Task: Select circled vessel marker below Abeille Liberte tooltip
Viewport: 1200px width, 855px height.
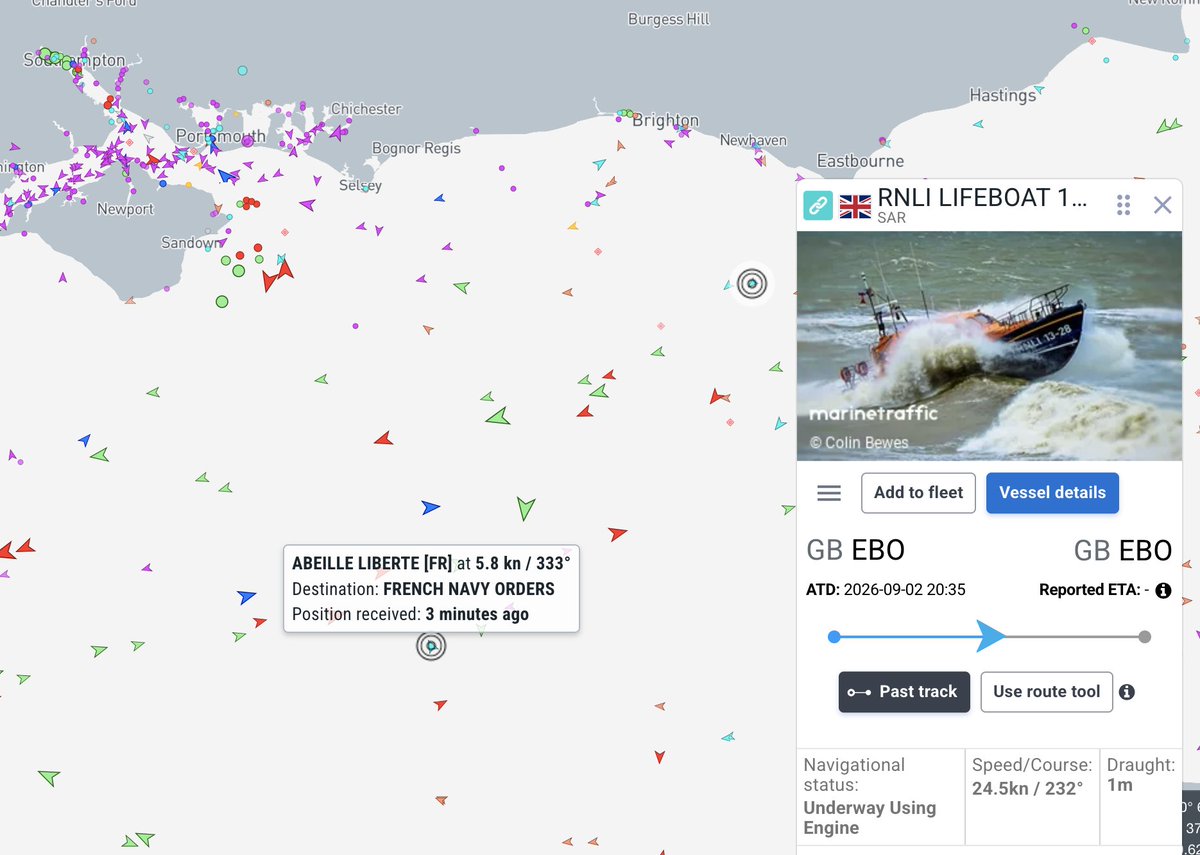Action: pos(431,646)
